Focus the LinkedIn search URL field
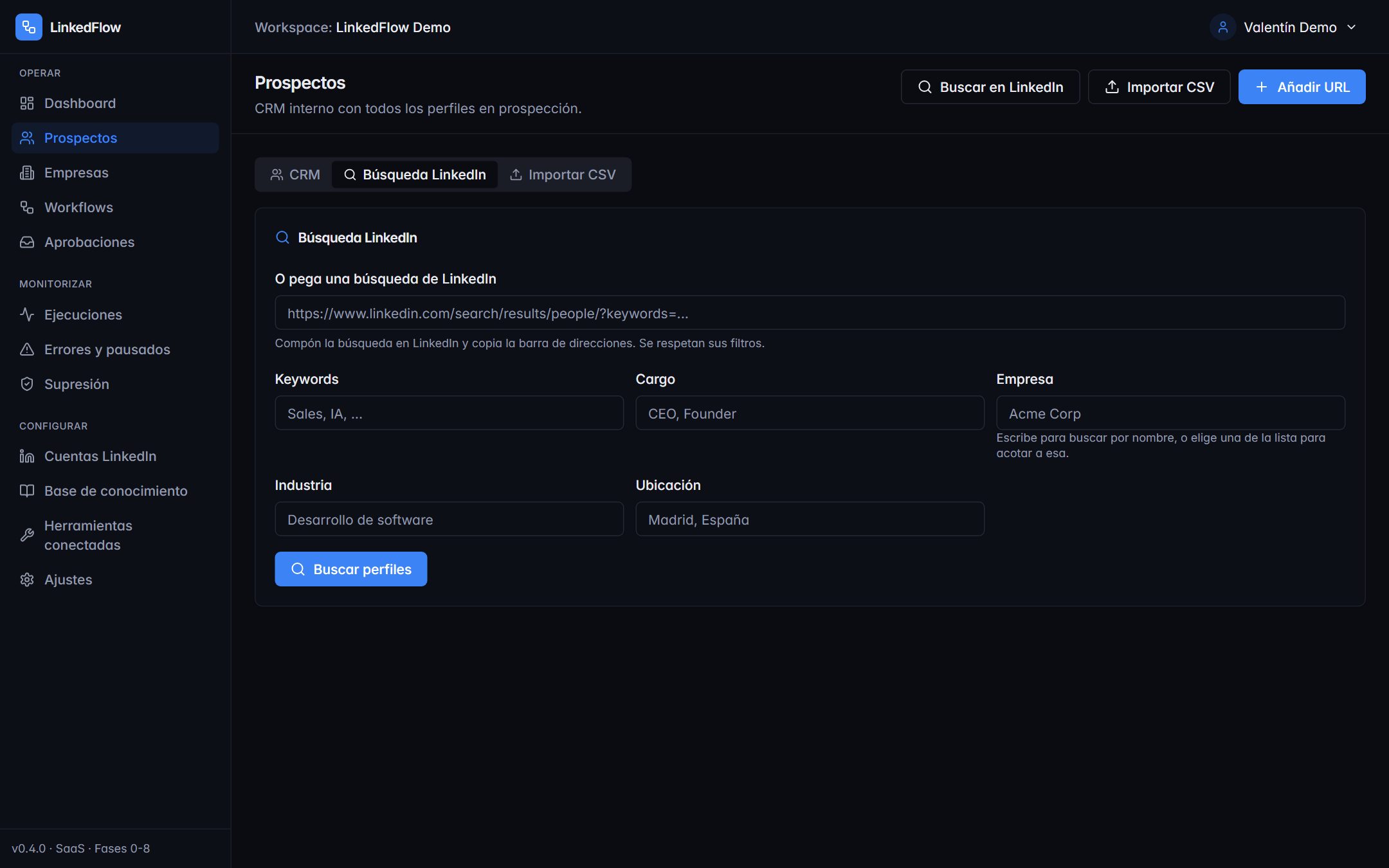The image size is (1389, 868). [810, 313]
